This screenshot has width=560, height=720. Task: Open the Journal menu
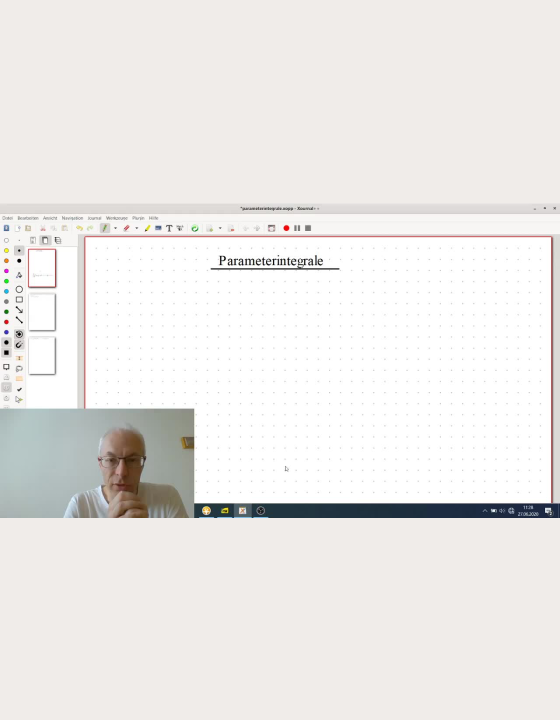coord(95,218)
